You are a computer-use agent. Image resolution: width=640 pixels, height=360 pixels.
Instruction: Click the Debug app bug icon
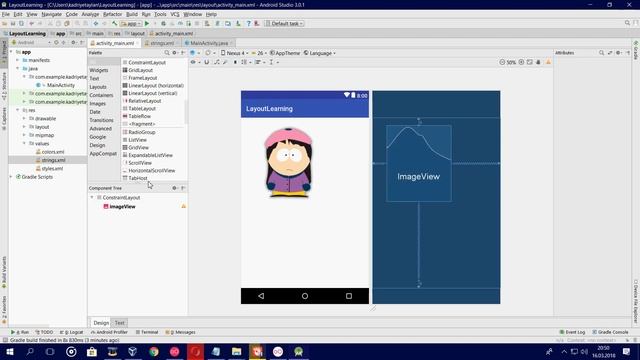pyautogui.click(x=163, y=24)
